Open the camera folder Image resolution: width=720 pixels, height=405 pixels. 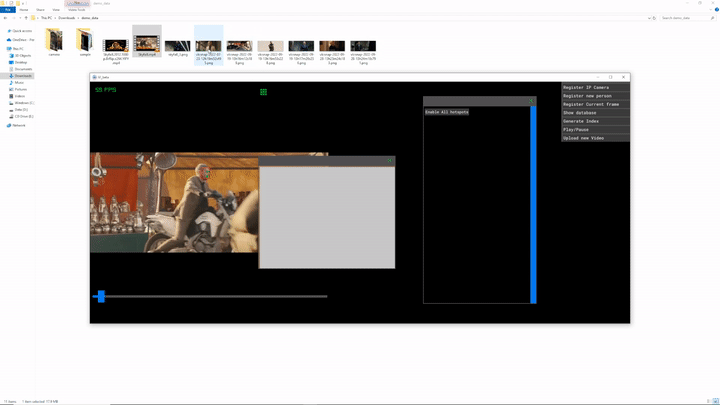click(x=54, y=42)
